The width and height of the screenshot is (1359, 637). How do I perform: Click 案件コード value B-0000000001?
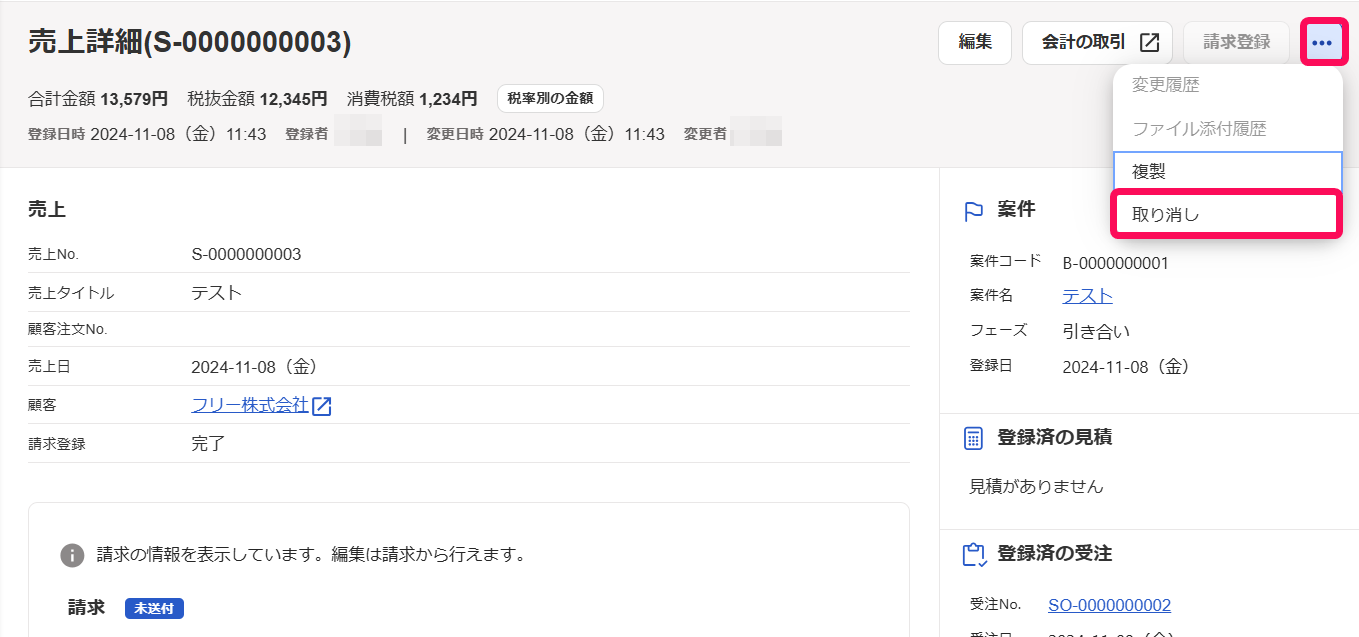pos(1115,264)
